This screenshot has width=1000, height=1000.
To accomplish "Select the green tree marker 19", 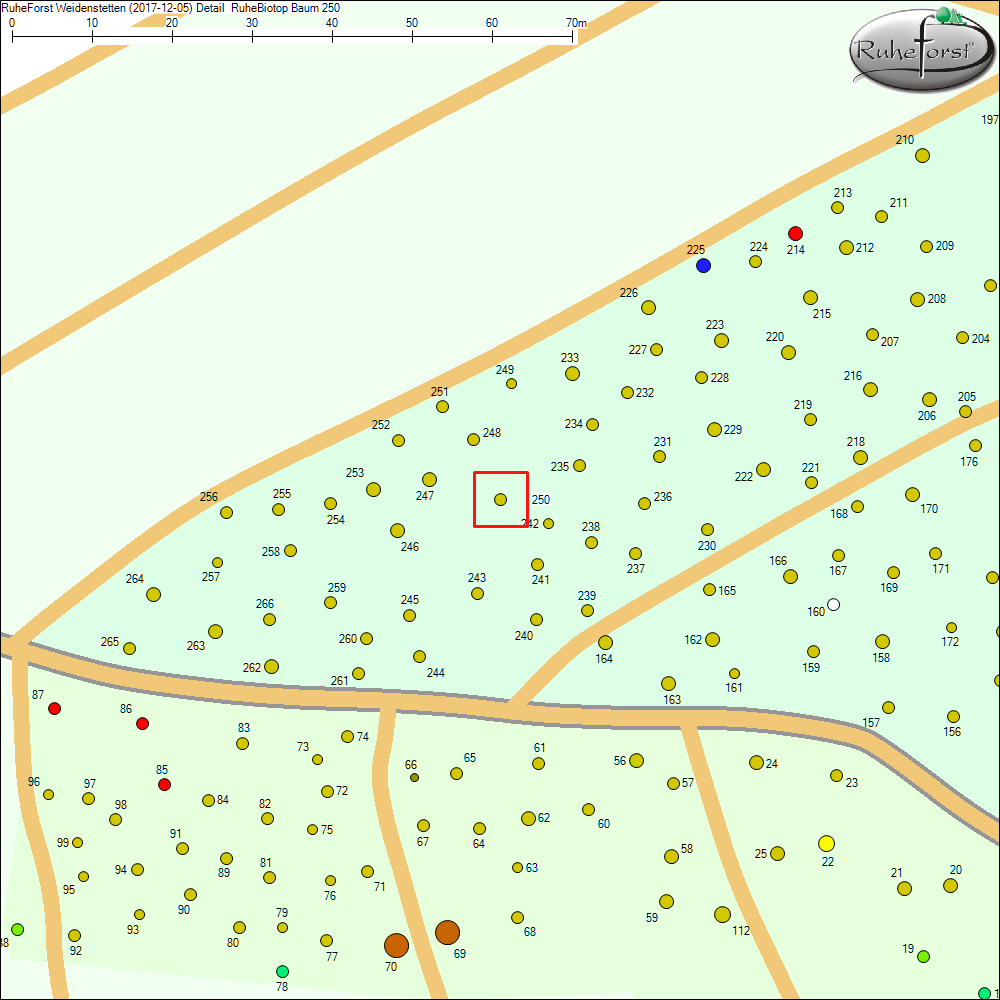I will (x=923, y=957).
